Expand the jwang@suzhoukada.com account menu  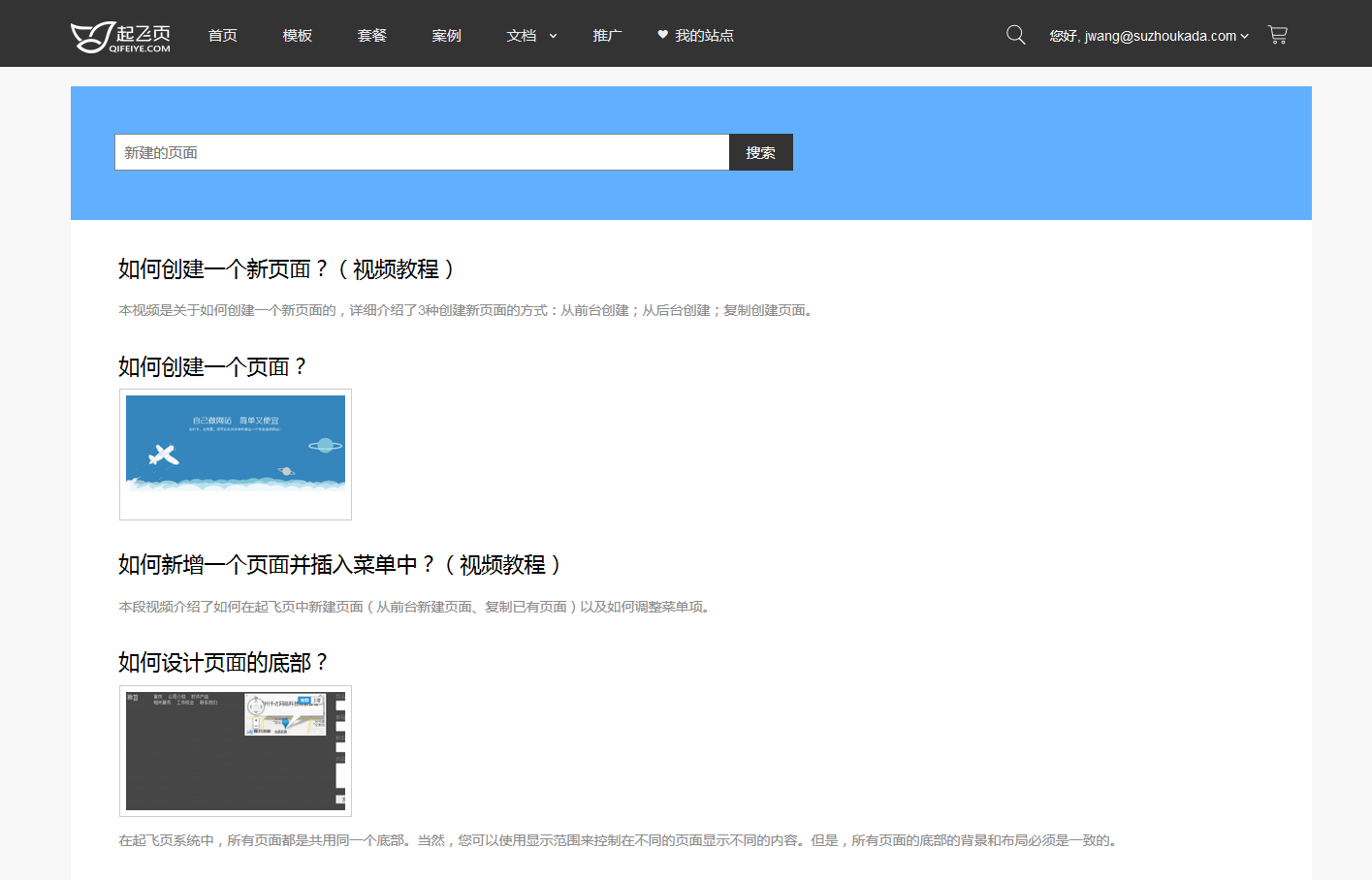point(1149,36)
